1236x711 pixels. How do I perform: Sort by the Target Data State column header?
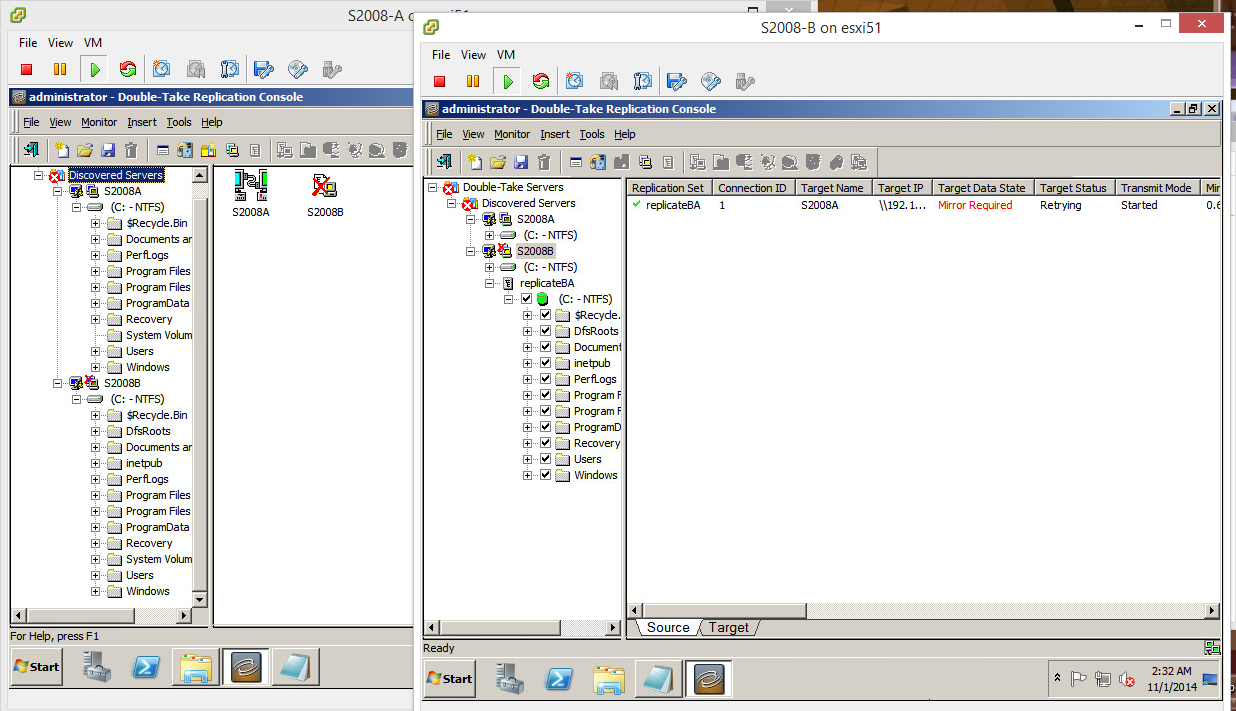click(982, 188)
